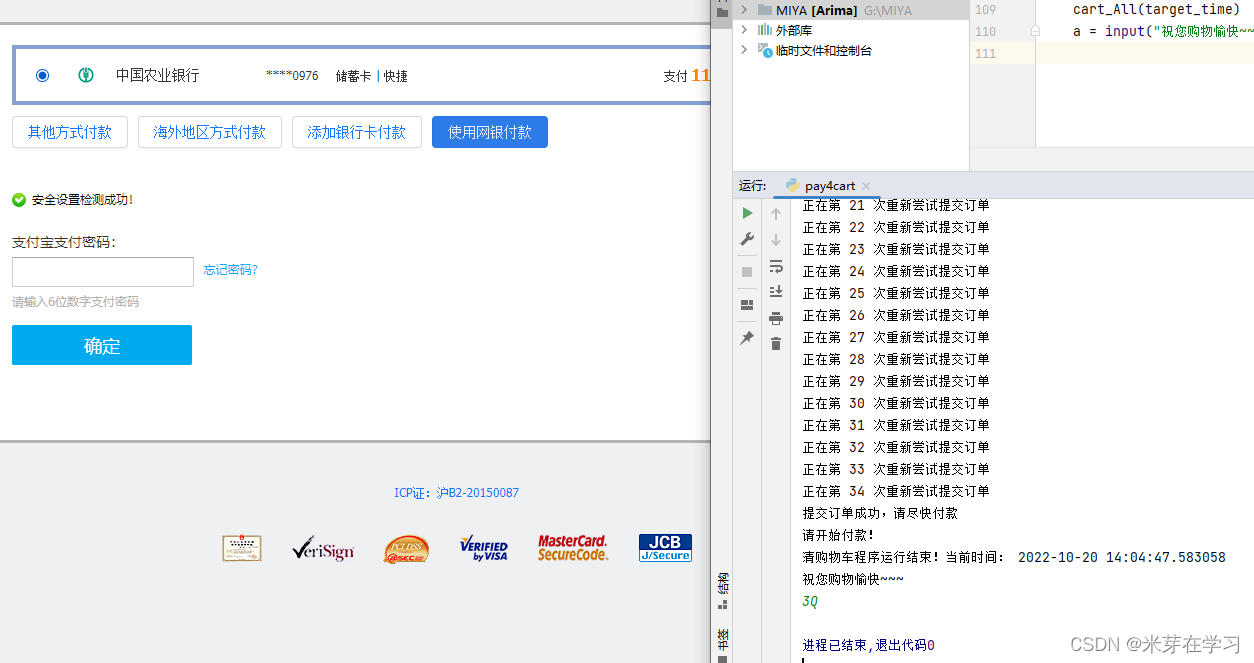Click the print icon in Run console
The height and width of the screenshot is (663, 1254).
pos(776,318)
